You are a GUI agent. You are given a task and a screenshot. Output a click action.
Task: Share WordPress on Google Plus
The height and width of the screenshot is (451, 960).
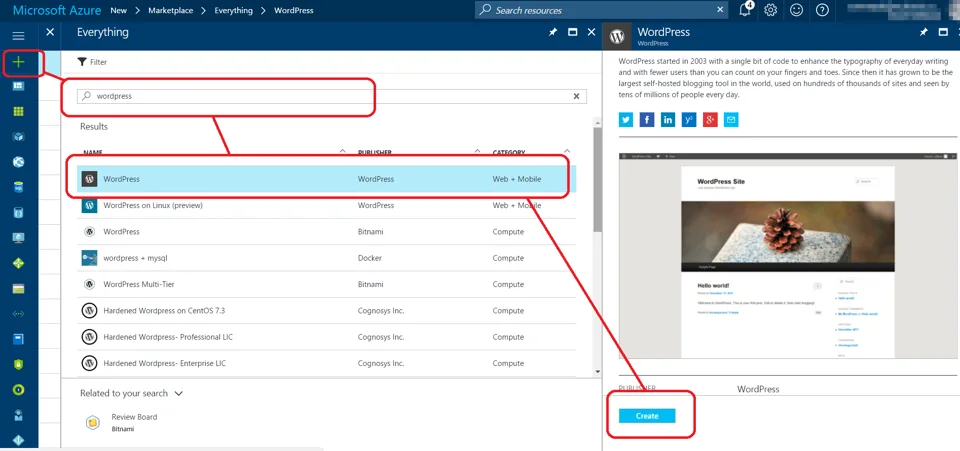[x=710, y=119]
